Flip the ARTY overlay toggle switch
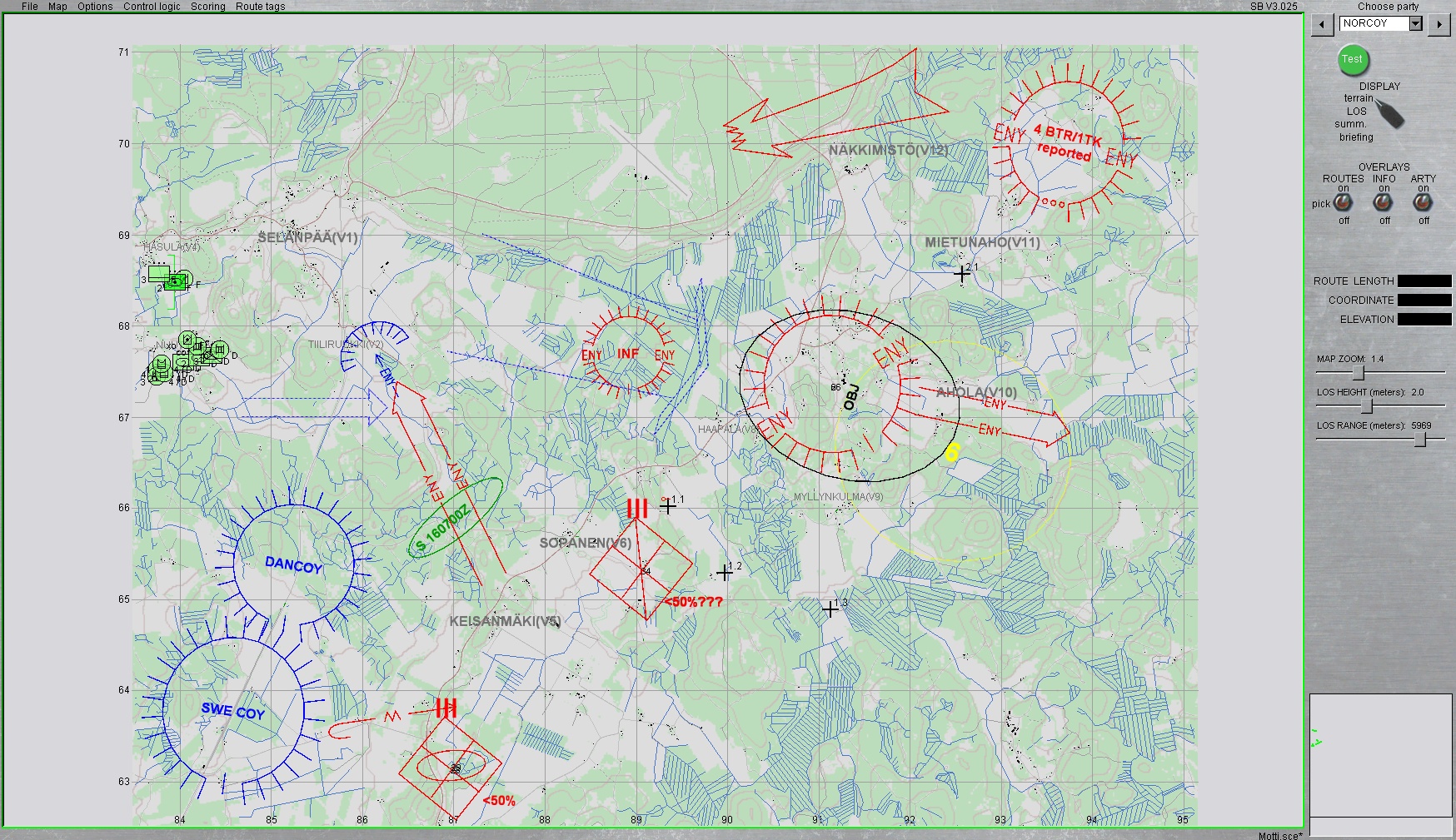 click(x=1424, y=202)
